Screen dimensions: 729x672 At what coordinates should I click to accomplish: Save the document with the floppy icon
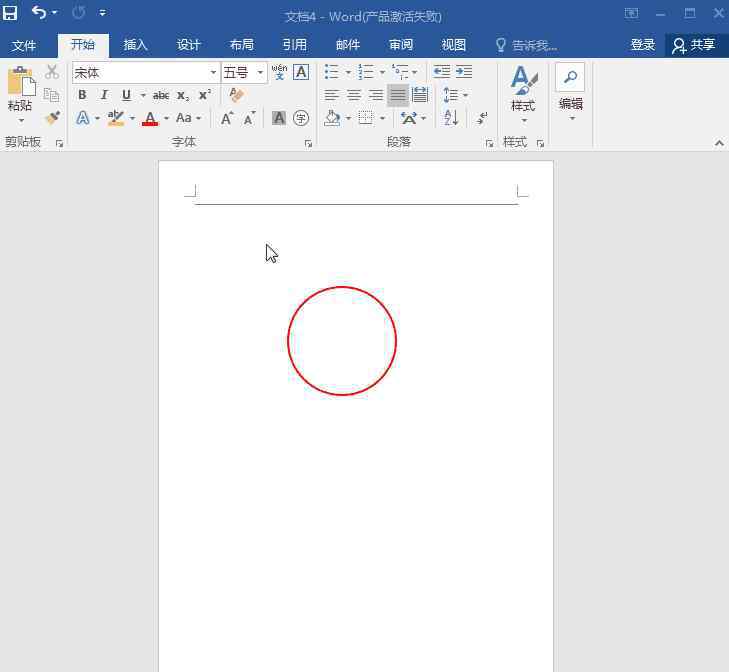pos(10,13)
